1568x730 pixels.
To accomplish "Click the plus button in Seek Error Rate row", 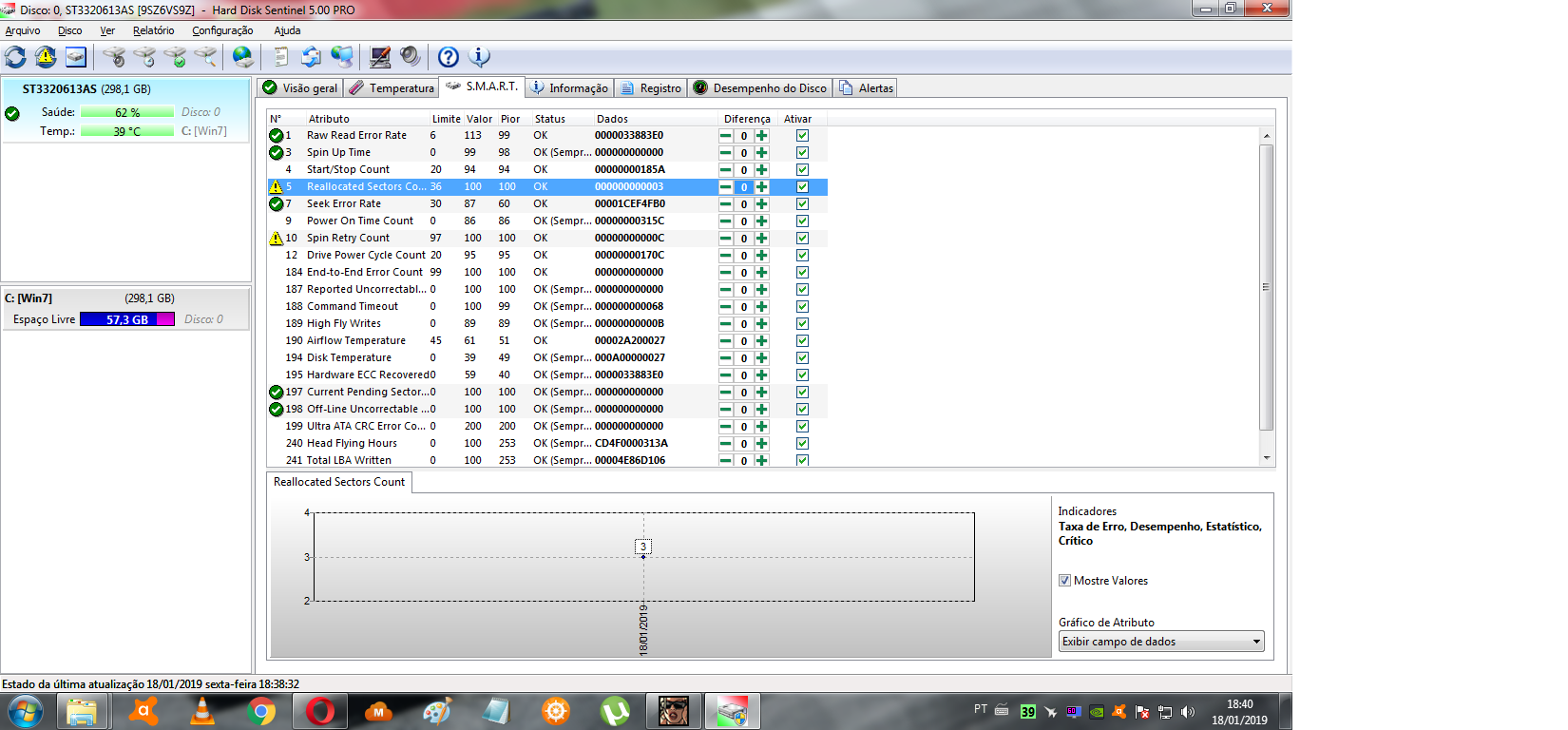I will (761, 204).
